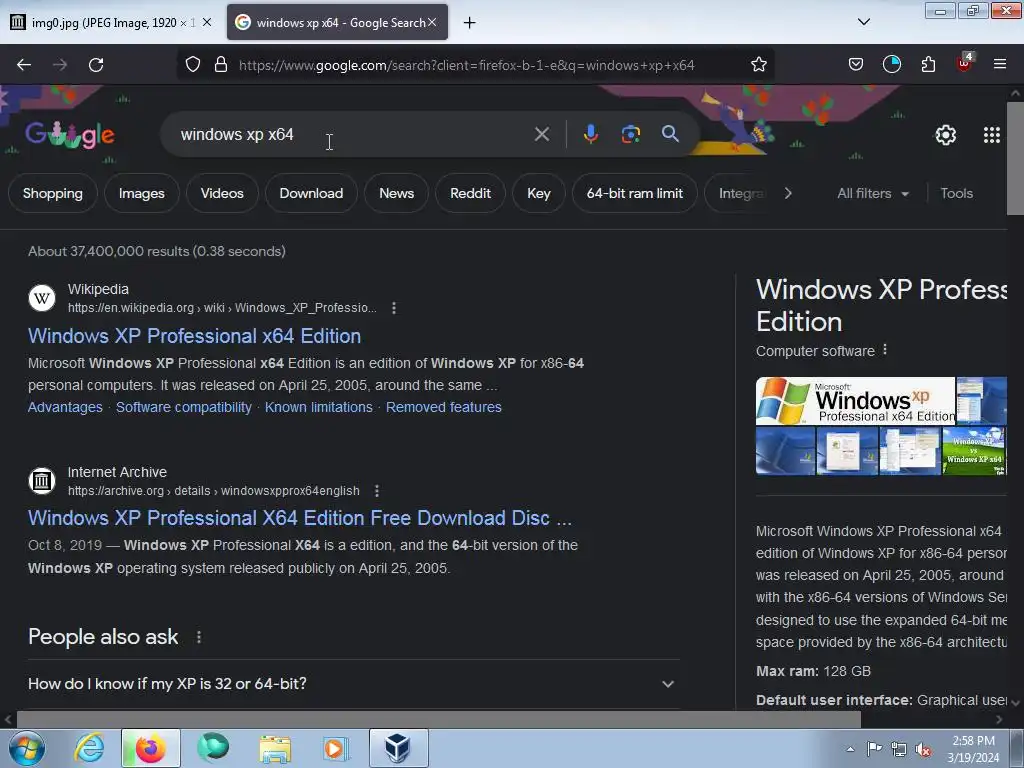Launch Internet Explorer from the taskbar
This screenshot has width=1024, height=768.
coord(89,748)
